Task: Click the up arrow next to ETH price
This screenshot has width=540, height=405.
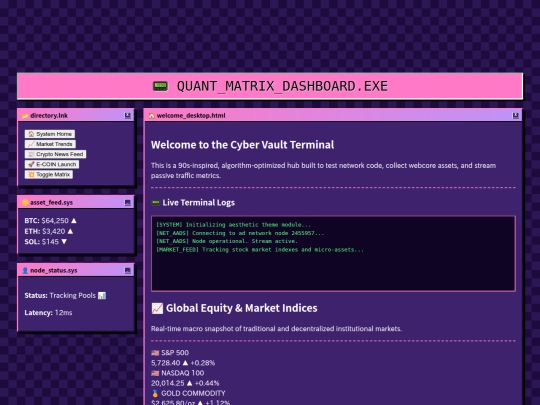Action: tap(70, 231)
